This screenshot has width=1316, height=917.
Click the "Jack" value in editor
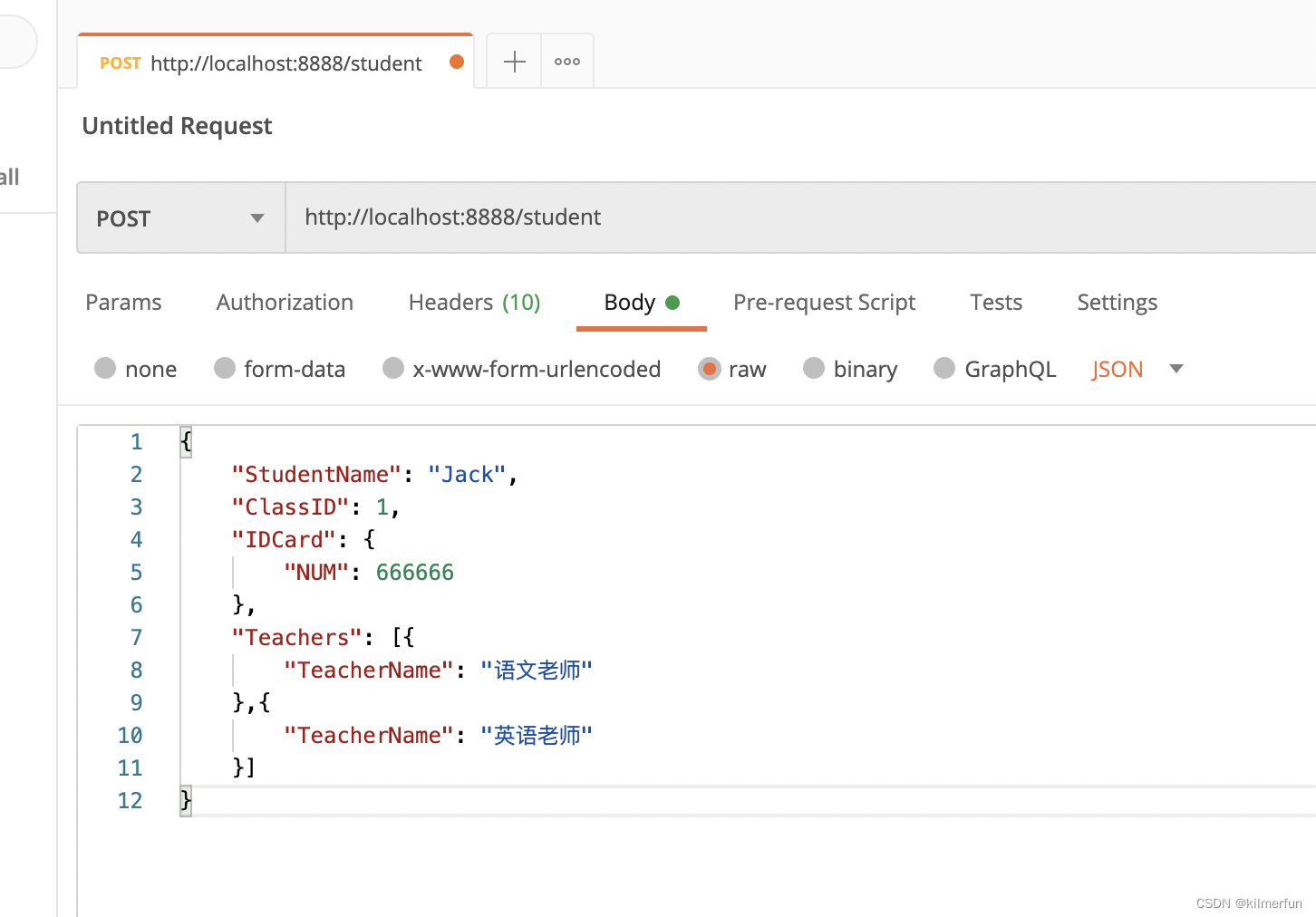click(467, 474)
